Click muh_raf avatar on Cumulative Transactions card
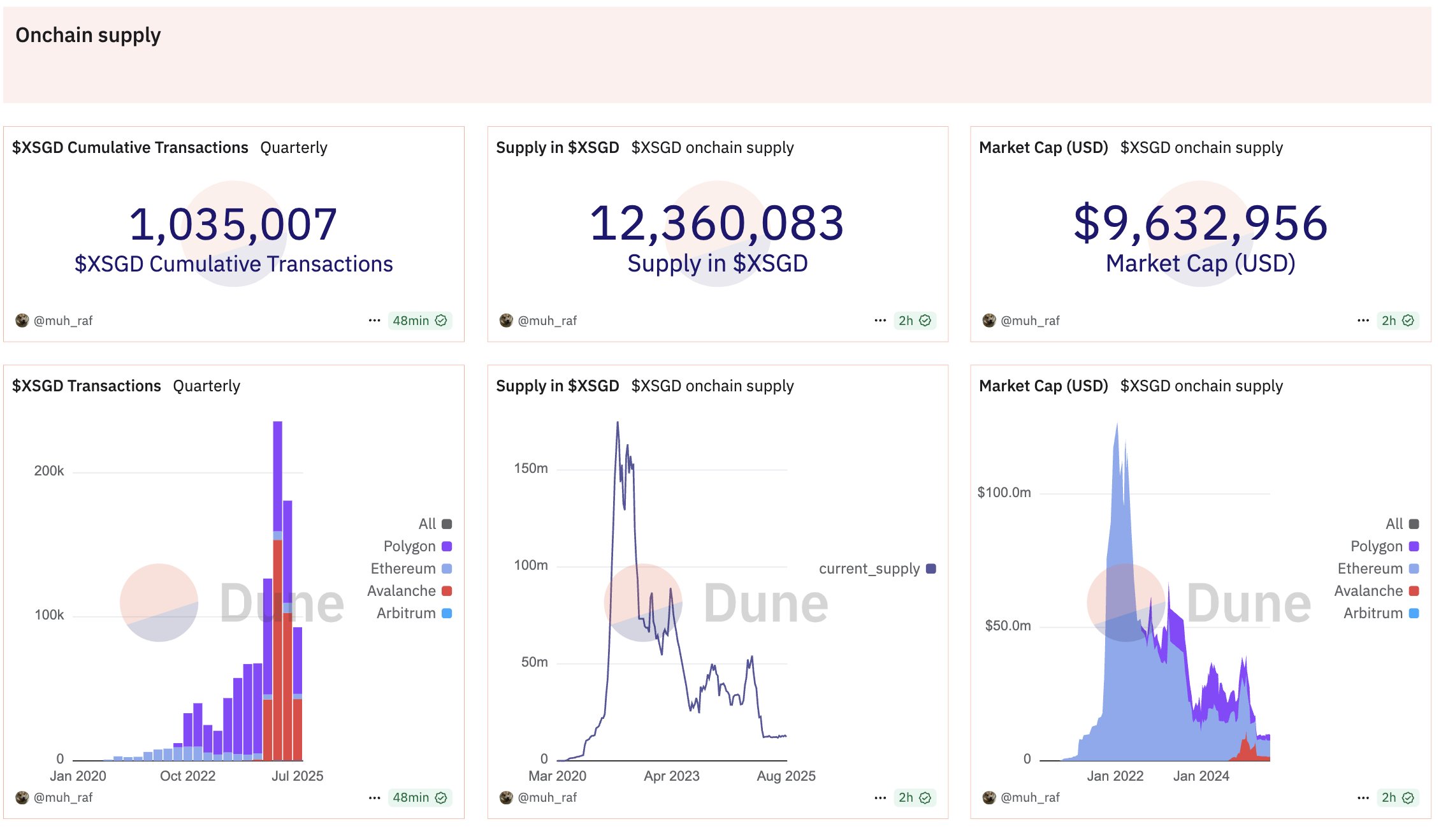The image size is (1448, 840). (22, 321)
